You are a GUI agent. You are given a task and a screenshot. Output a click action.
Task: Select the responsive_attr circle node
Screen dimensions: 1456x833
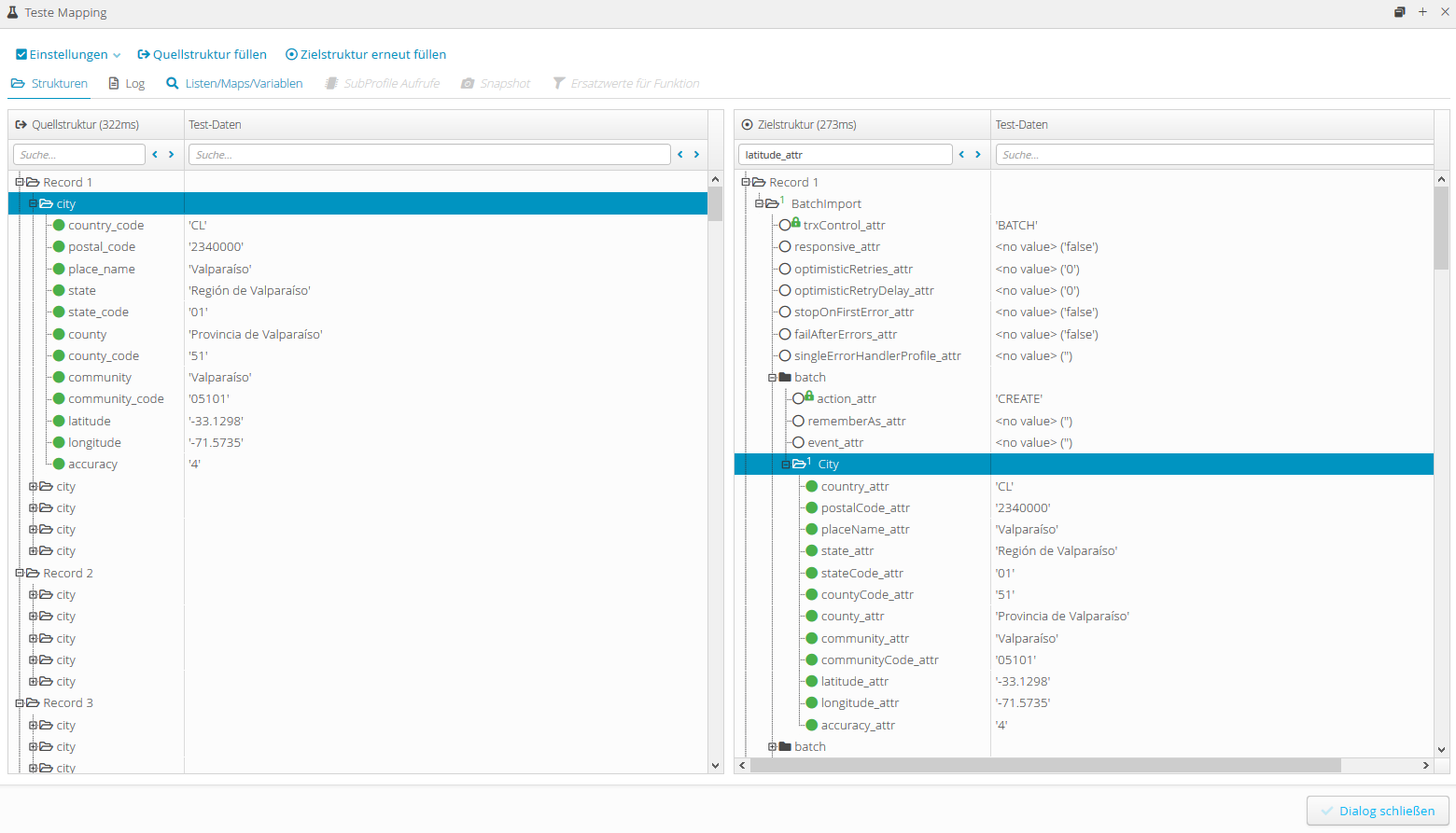785,247
